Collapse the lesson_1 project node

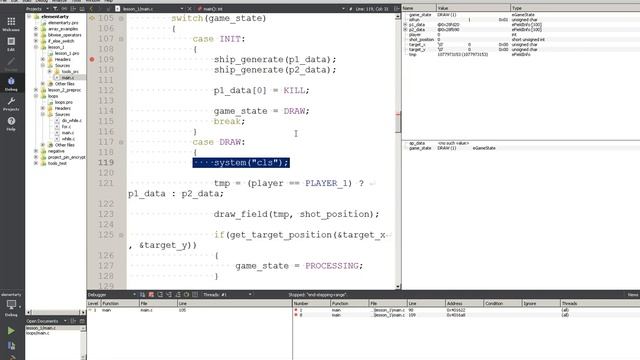click(36, 47)
